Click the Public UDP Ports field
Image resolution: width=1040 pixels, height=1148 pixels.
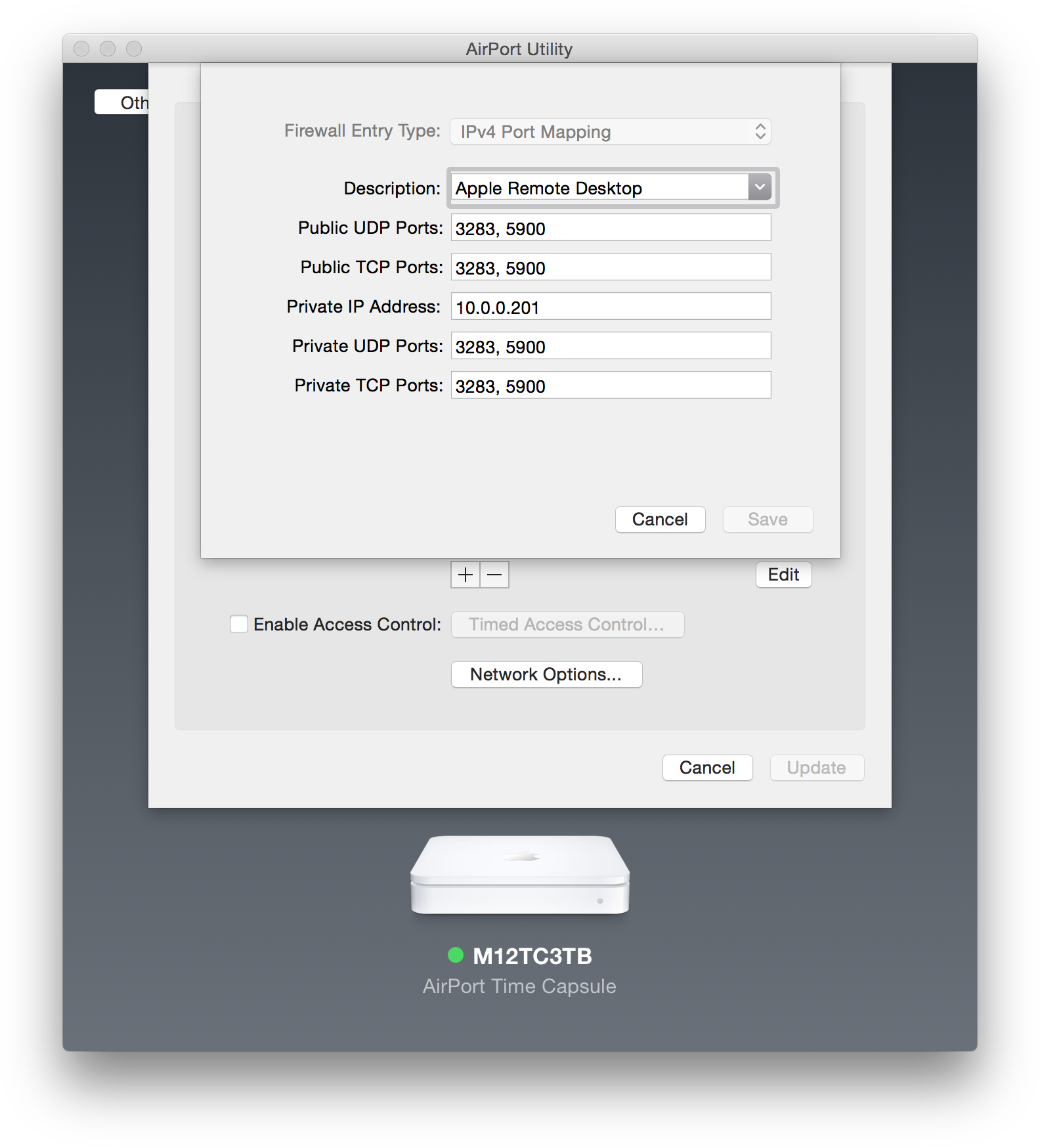(611, 228)
